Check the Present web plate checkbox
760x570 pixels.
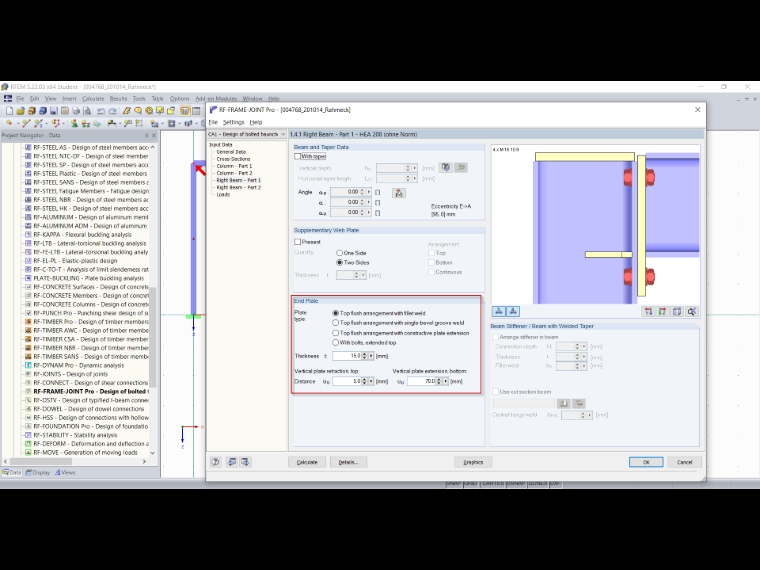click(x=298, y=242)
